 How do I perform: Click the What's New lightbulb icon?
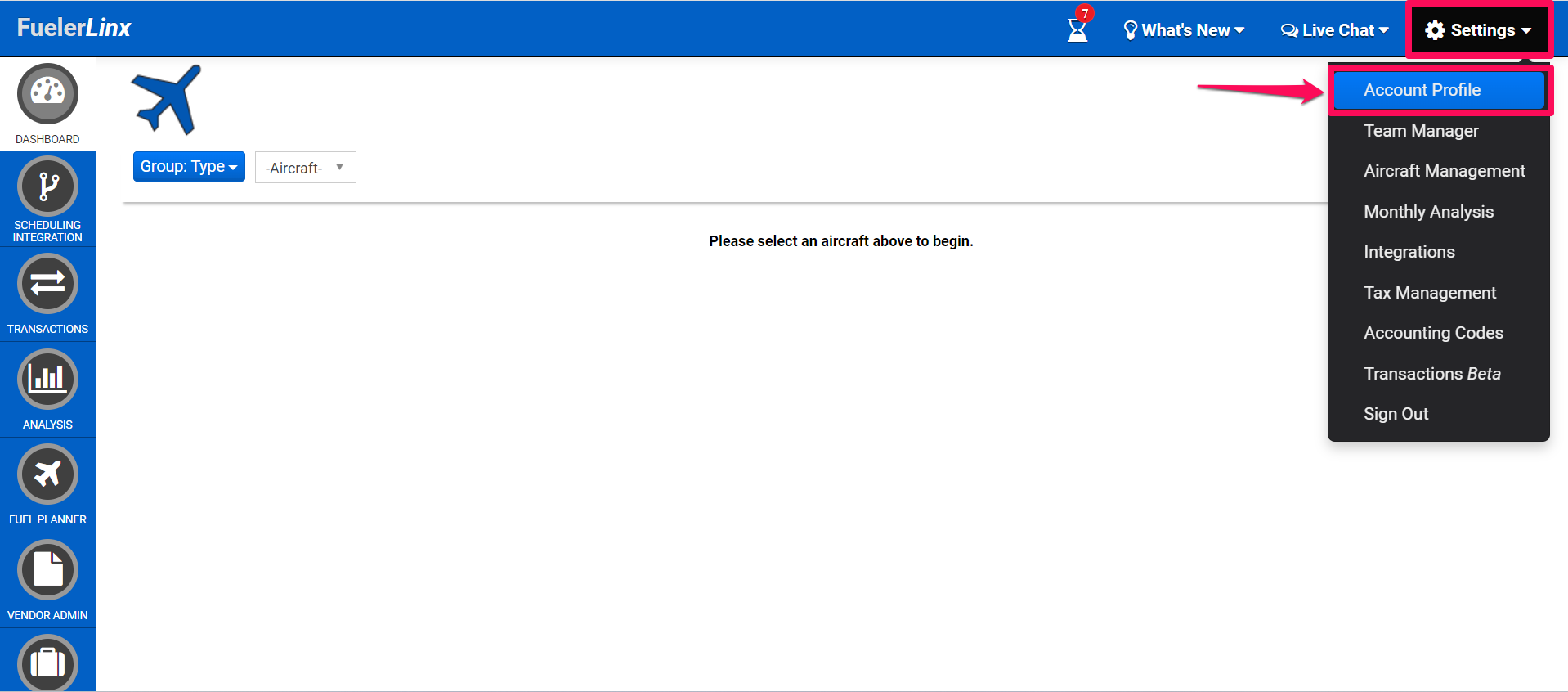[x=1131, y=30]
